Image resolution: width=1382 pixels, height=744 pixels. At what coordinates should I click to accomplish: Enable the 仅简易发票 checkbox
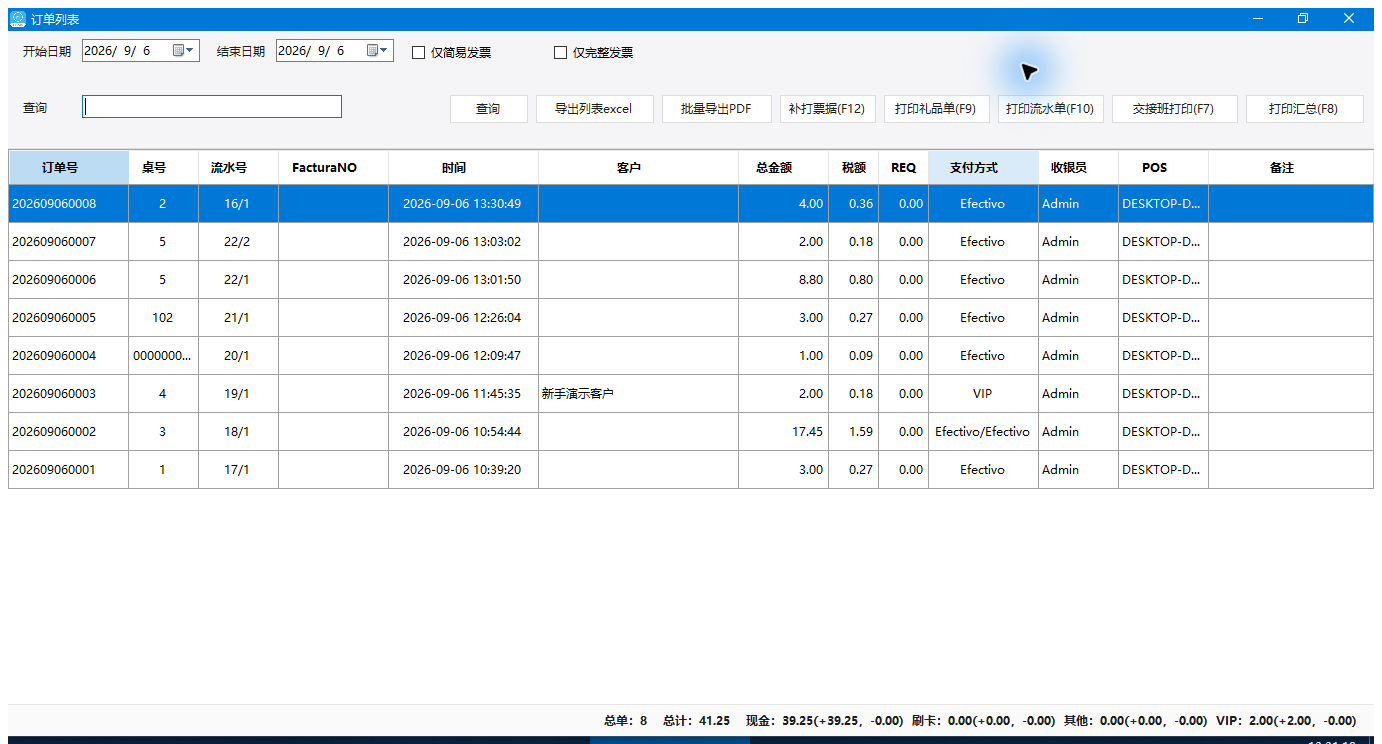coord(419,52)
